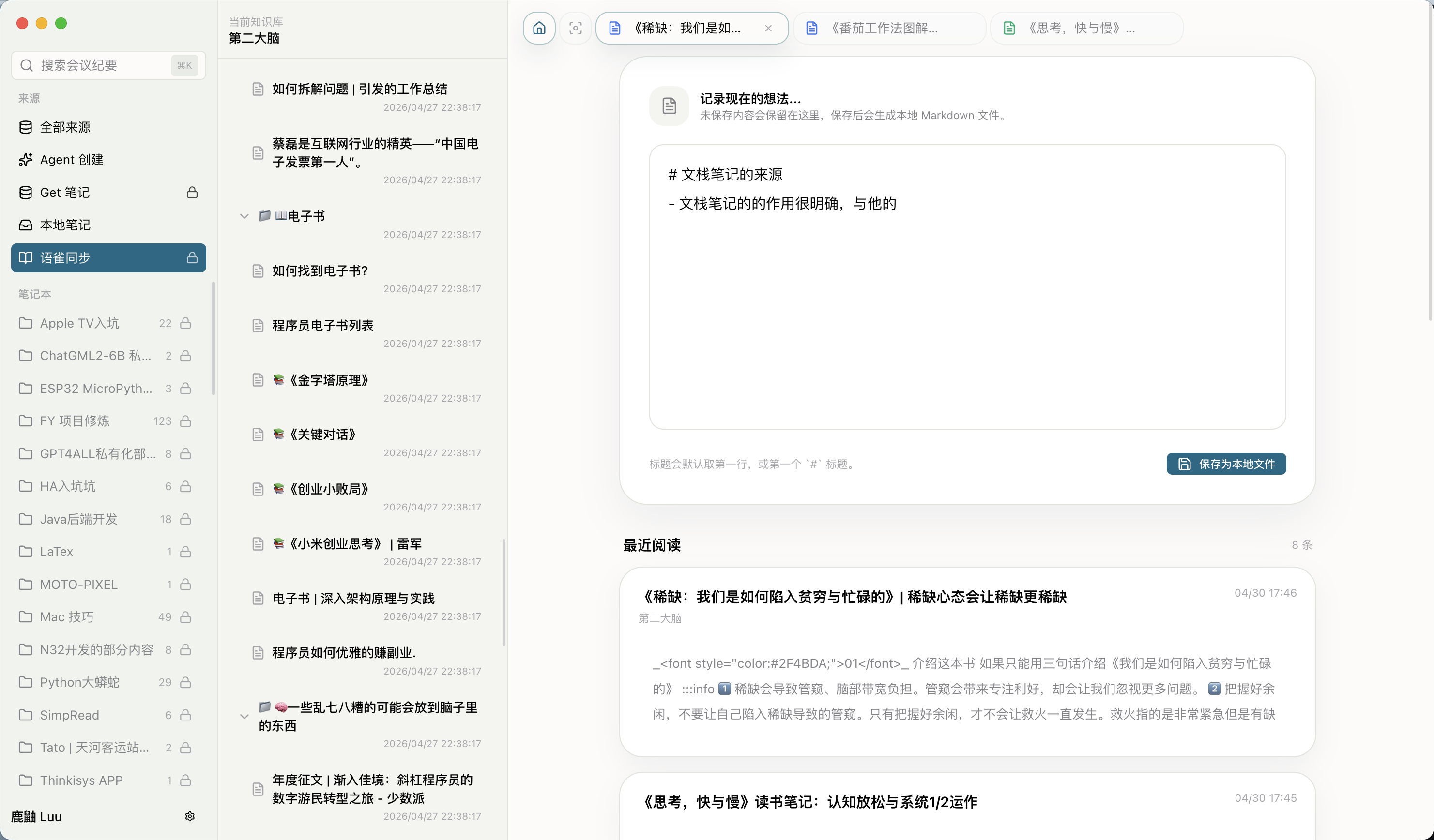This screenshot has height=840, width=1434.
Task: Click the green document icon in 《思考，快与慢》 tab
Action: [1009, 28]
